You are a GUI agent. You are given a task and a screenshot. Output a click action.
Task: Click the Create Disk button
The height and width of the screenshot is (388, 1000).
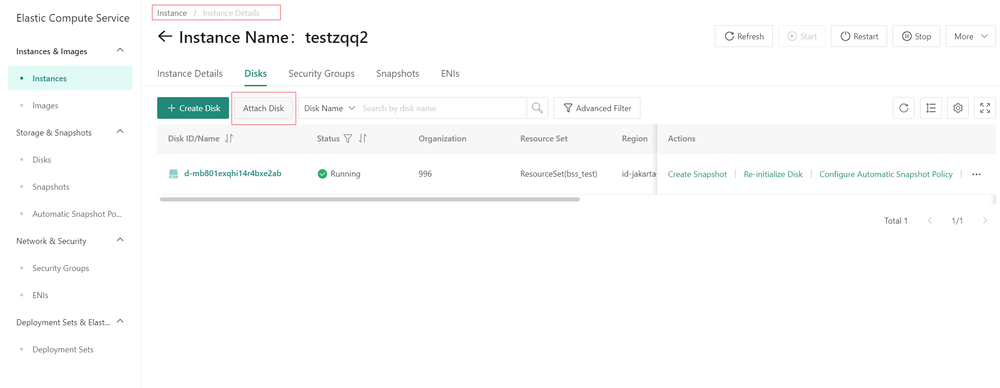tap(193, 108)
